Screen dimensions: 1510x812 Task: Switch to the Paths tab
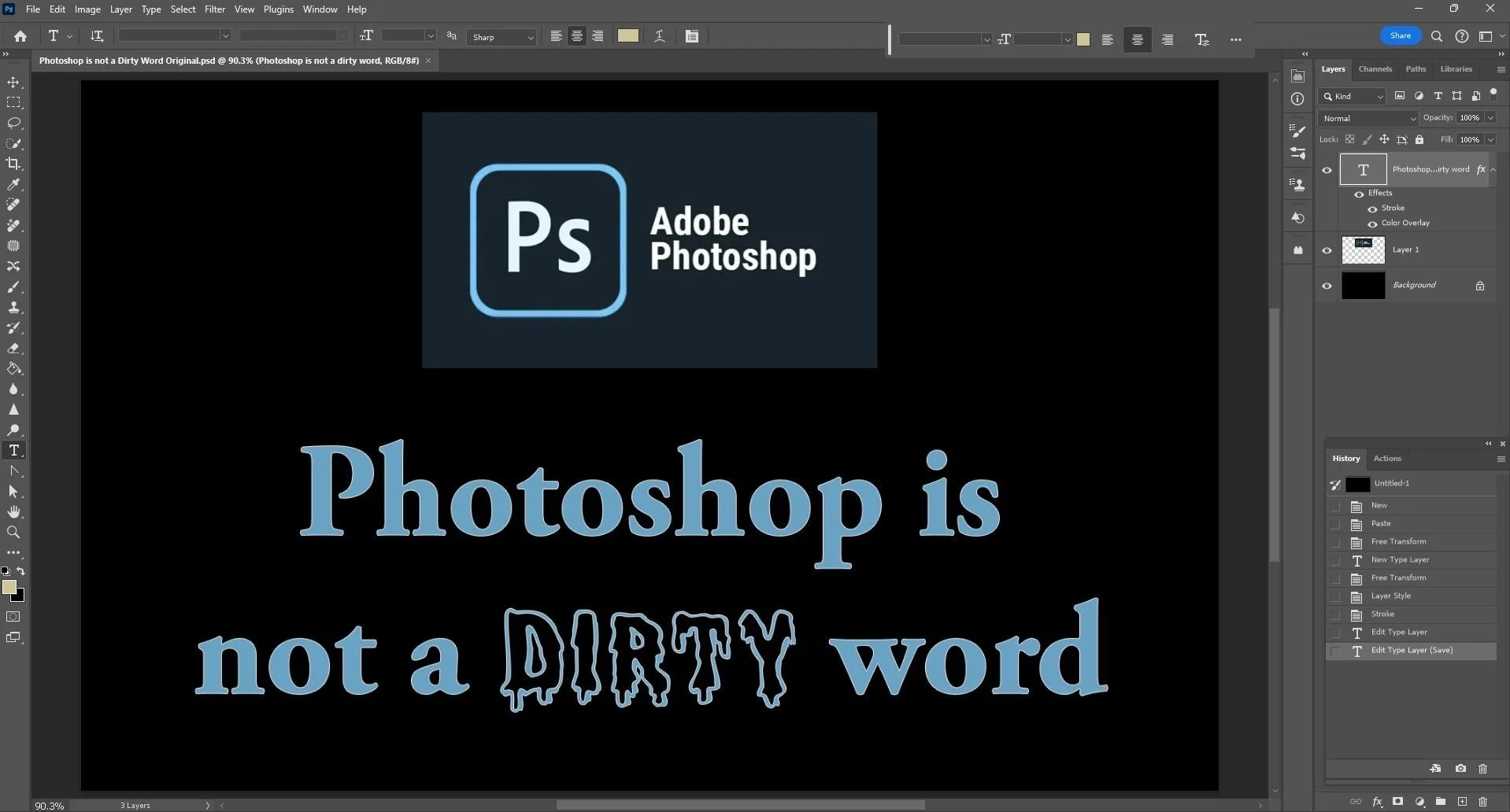tap(1416, 69)
